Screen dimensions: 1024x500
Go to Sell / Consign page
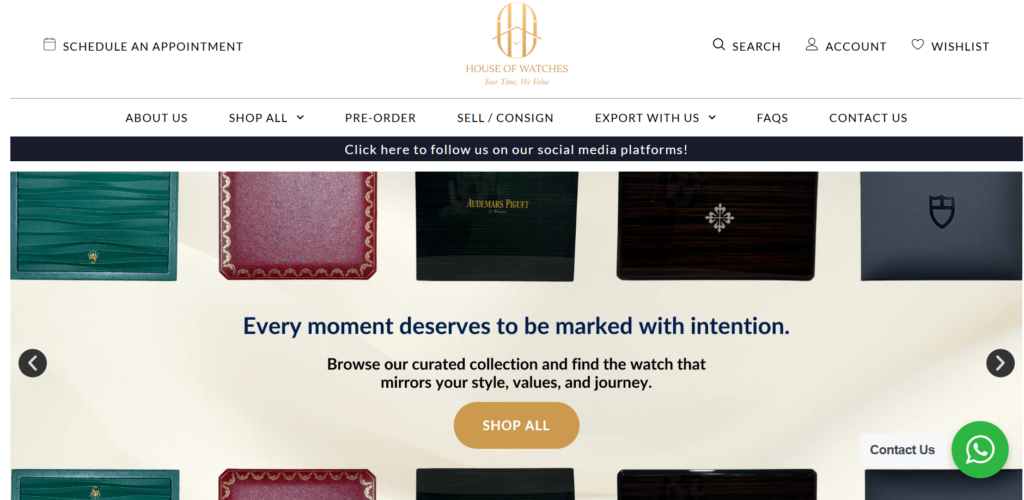505,118
